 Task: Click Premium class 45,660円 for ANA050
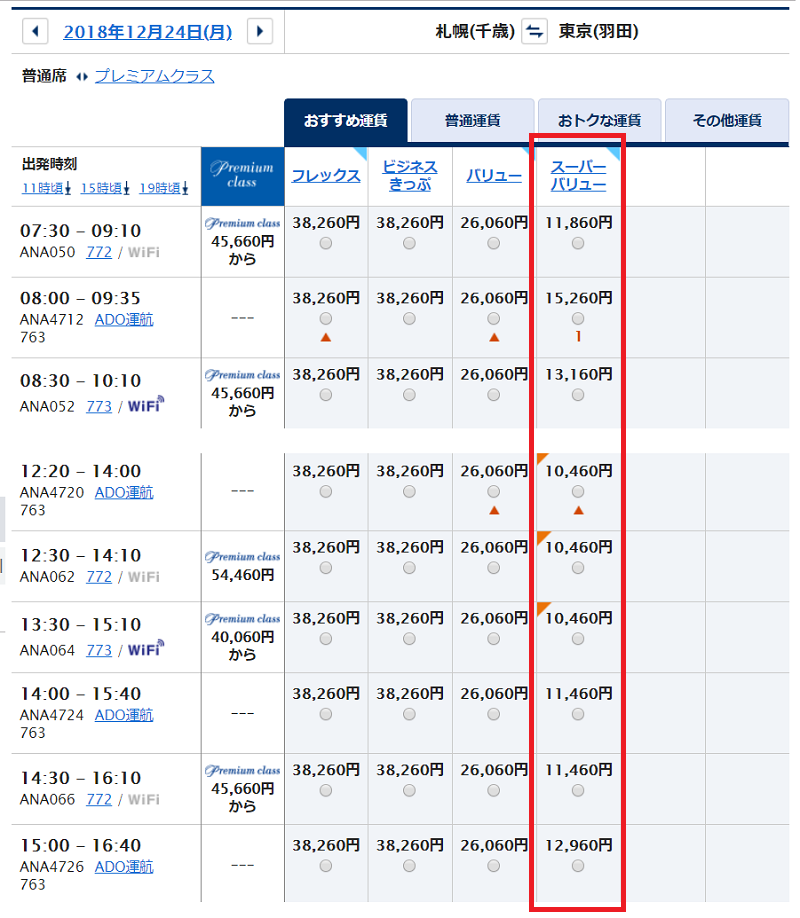click(242, 242)
